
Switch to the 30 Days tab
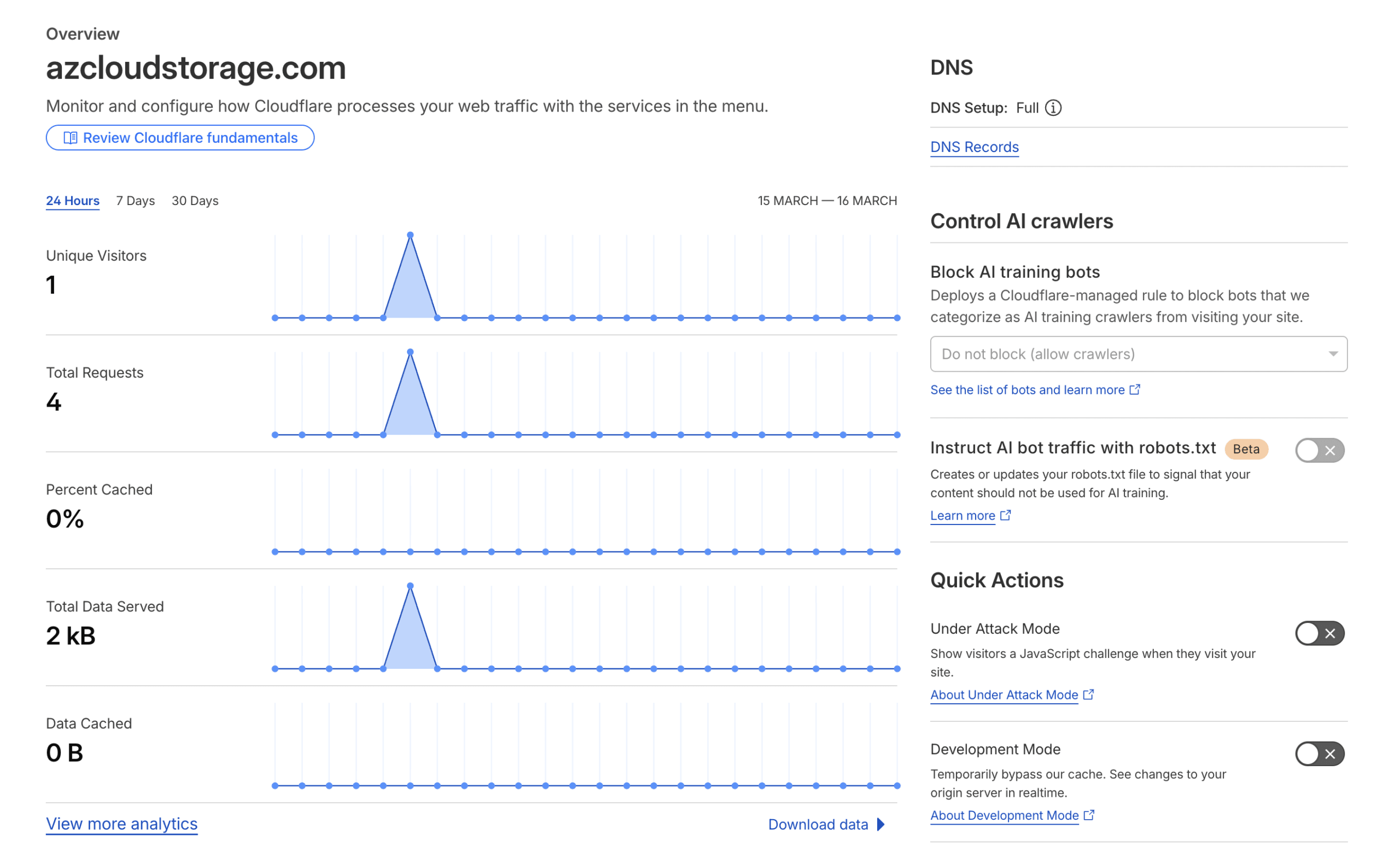195,200
